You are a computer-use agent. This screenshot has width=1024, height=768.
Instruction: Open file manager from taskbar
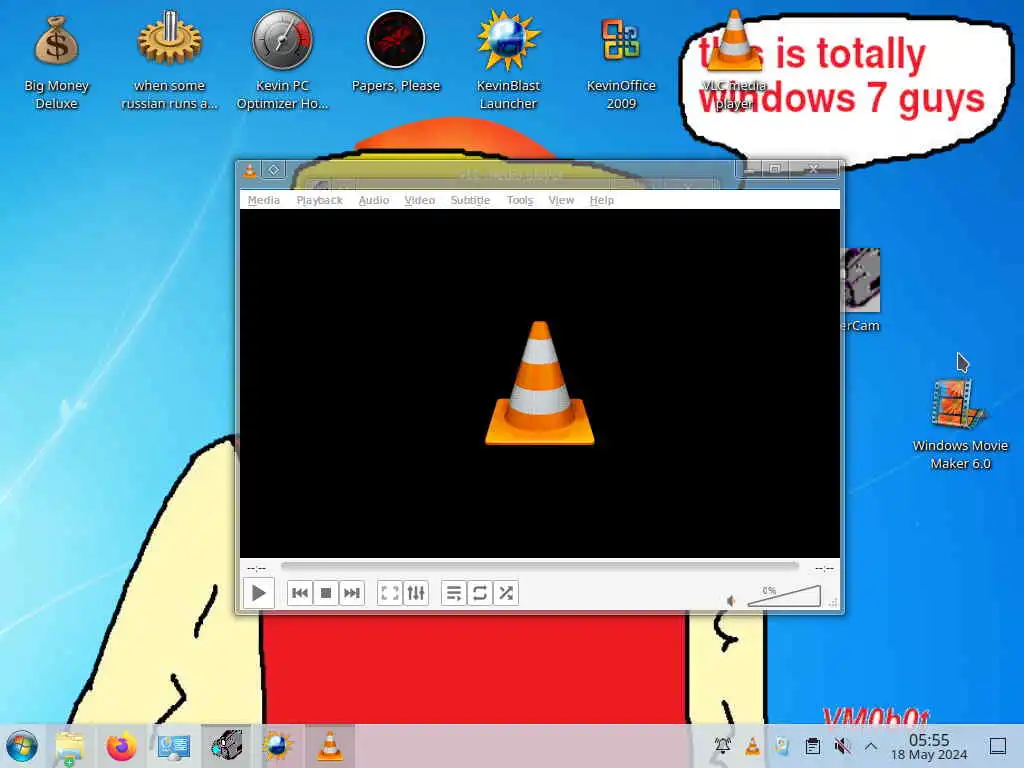click(x=70, y=746)
